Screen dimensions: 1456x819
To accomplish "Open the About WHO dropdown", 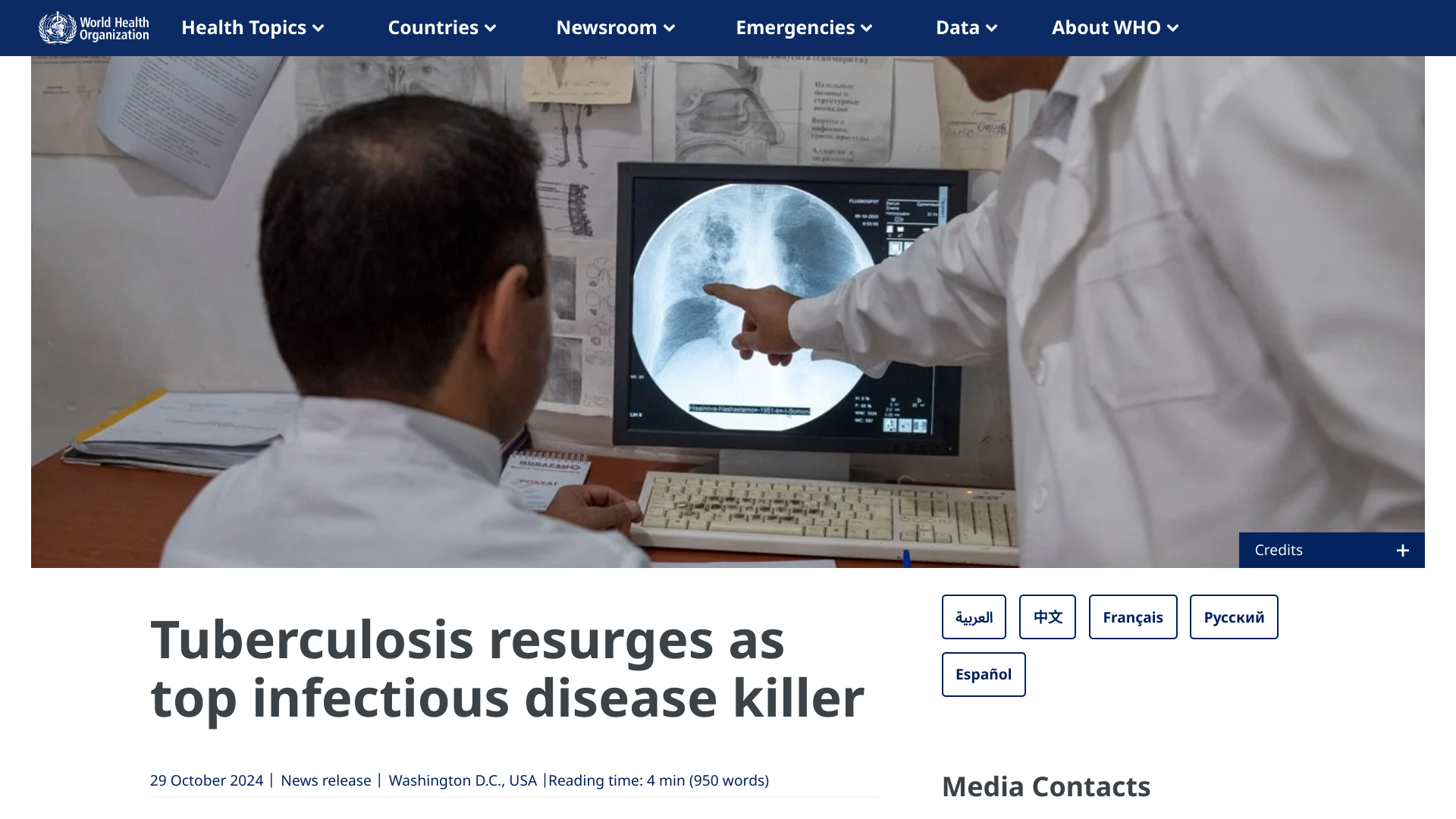I will click(x=1106, y=28).
